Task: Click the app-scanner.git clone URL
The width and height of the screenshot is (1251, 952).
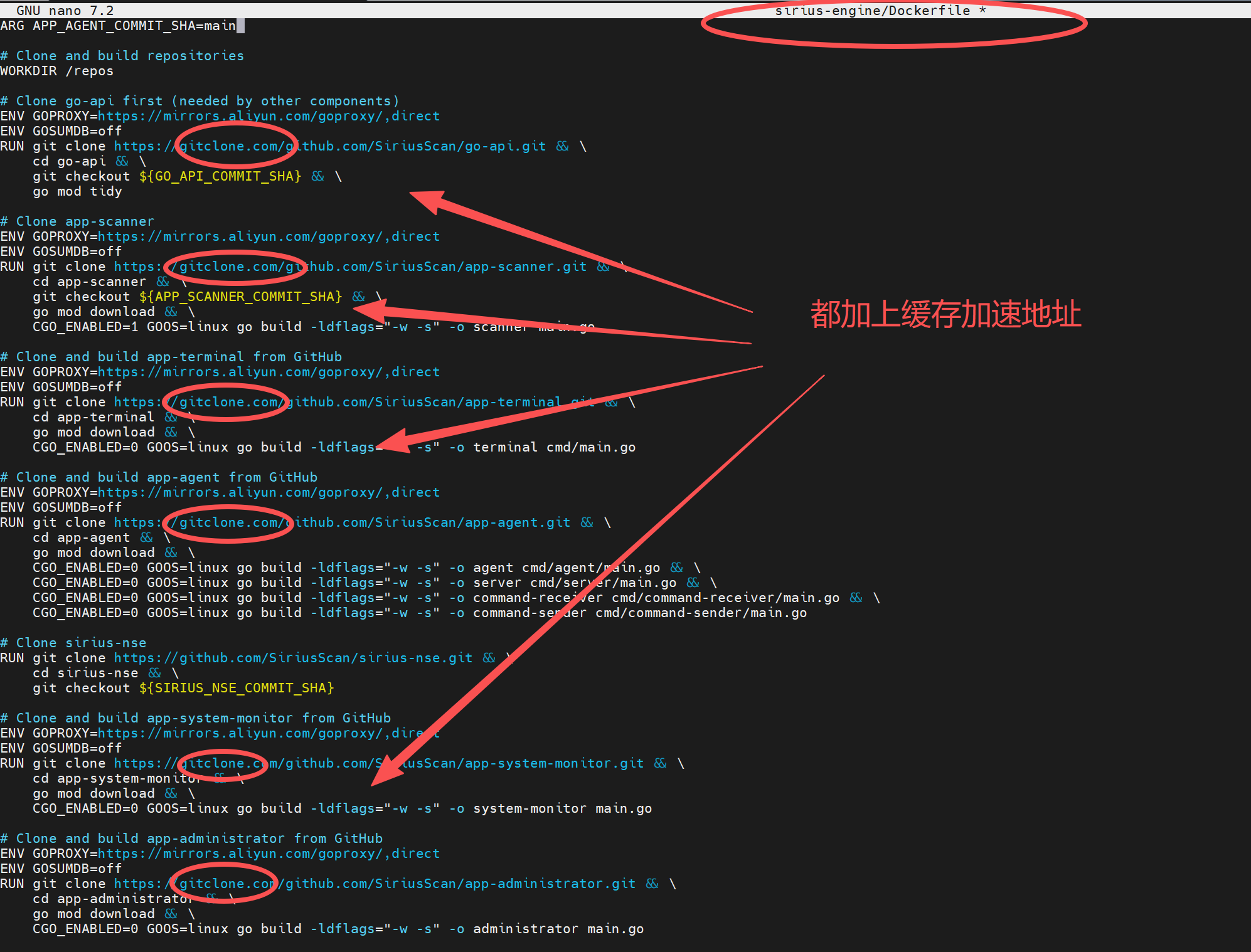Action: coord(350,267)
